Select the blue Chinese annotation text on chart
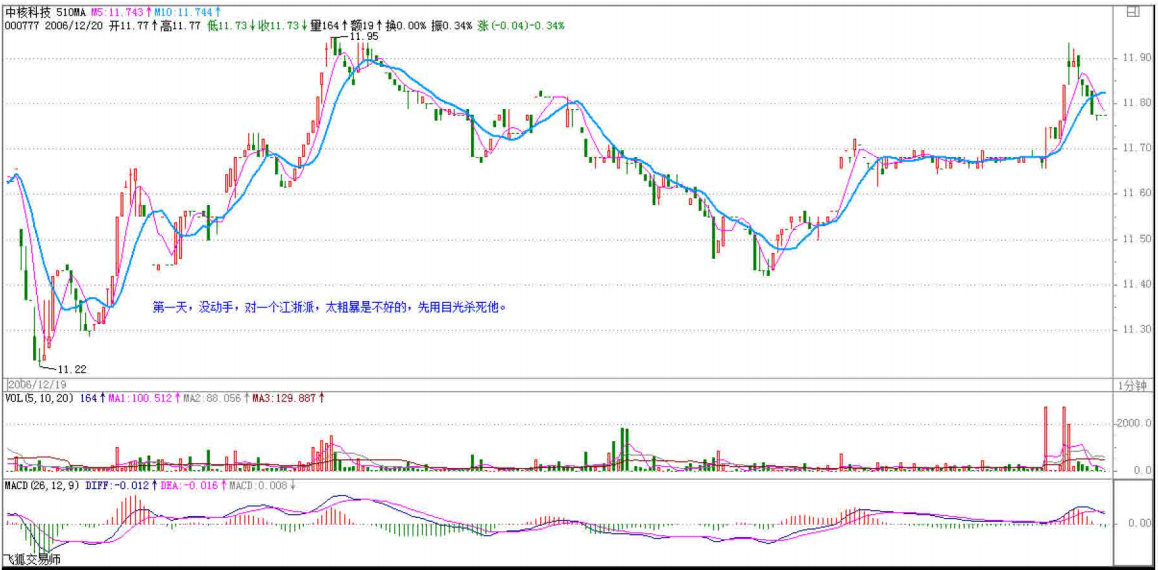 330,307
